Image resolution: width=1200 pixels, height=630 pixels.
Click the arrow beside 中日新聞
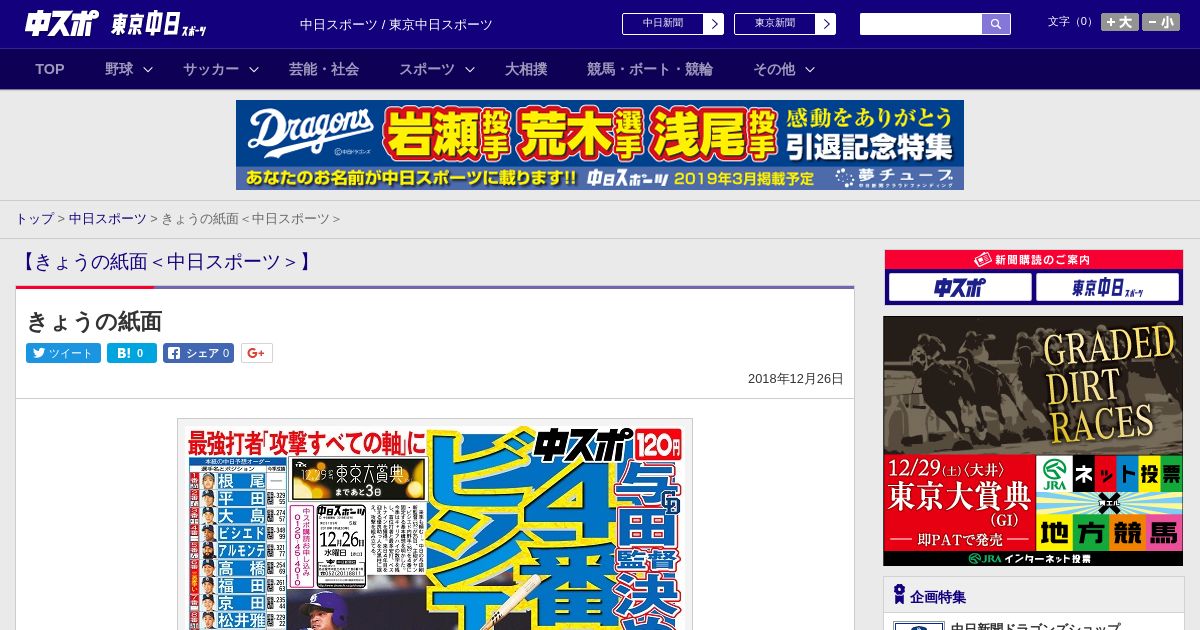tap(714, 24)
